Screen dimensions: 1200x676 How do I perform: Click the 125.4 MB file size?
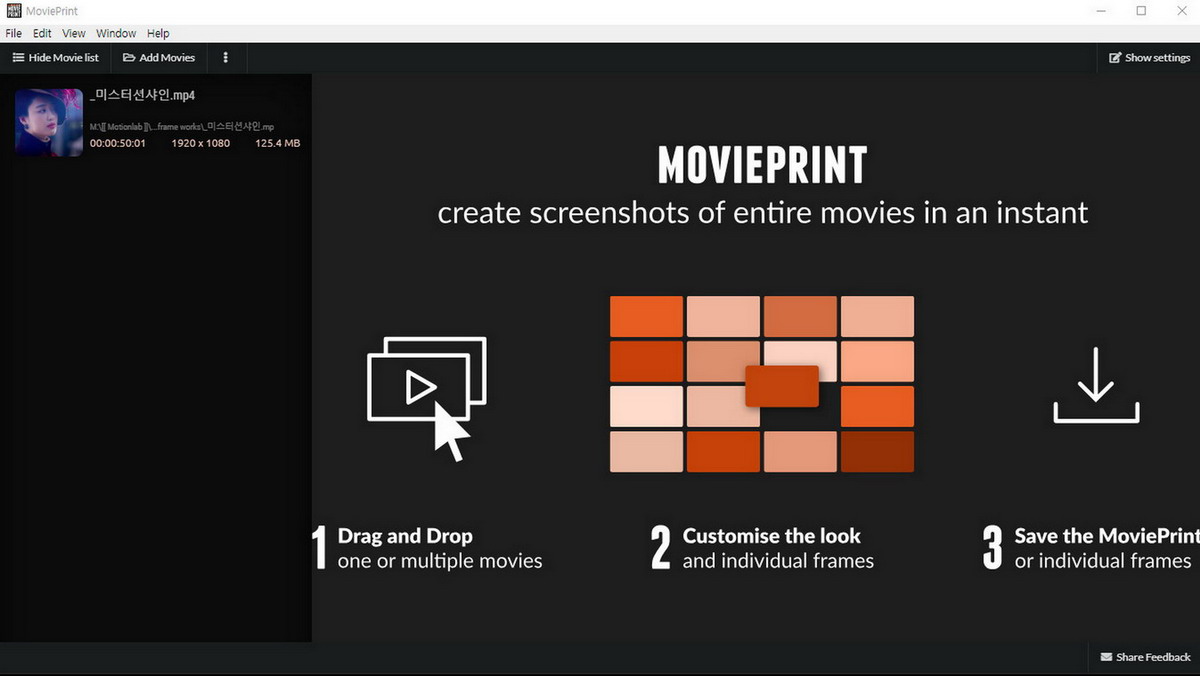(277, 143)
